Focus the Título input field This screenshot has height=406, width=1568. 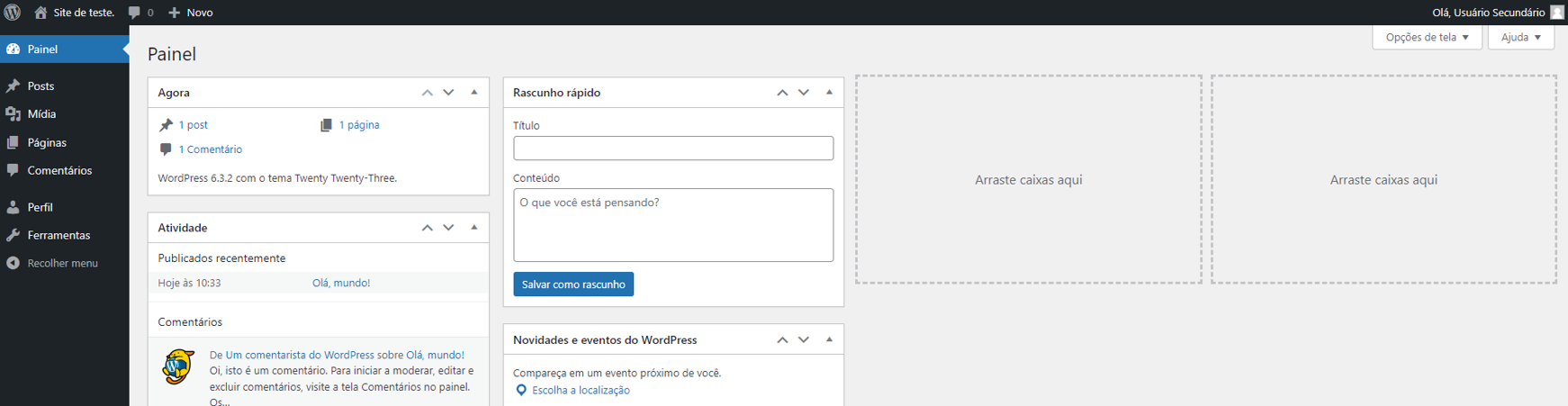pos(673,149)
